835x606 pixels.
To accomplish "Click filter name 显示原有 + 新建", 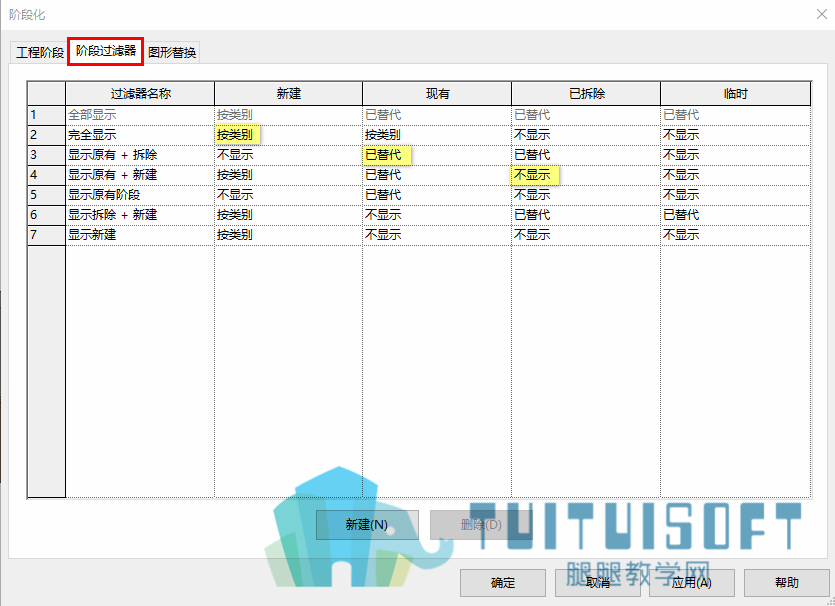I will coord(140,175).
